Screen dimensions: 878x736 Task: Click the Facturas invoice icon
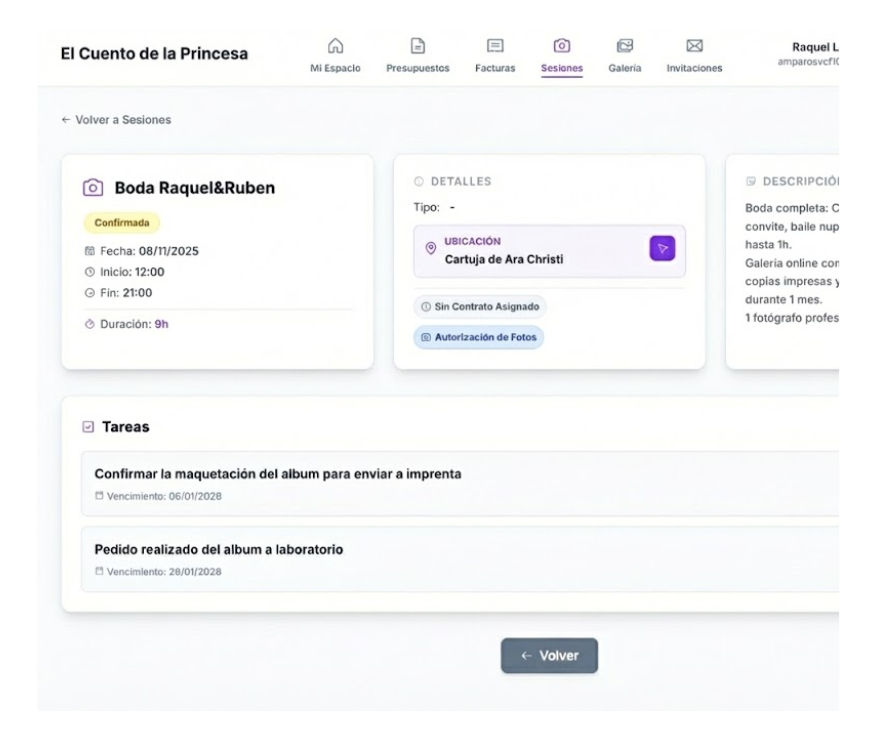pyautogui.click(x=494, y=46)
